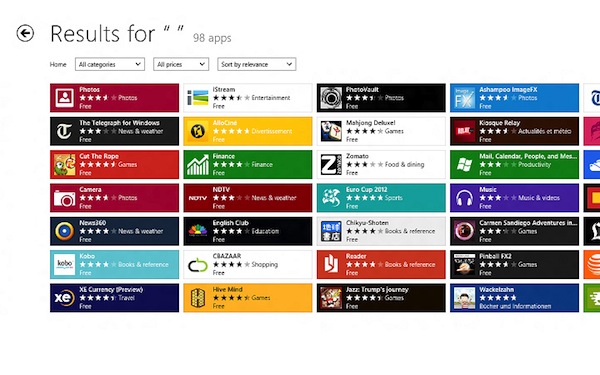600x375 pixels.
Task: Open the Sort by relevance dropdown
Action: coord(257,64)
